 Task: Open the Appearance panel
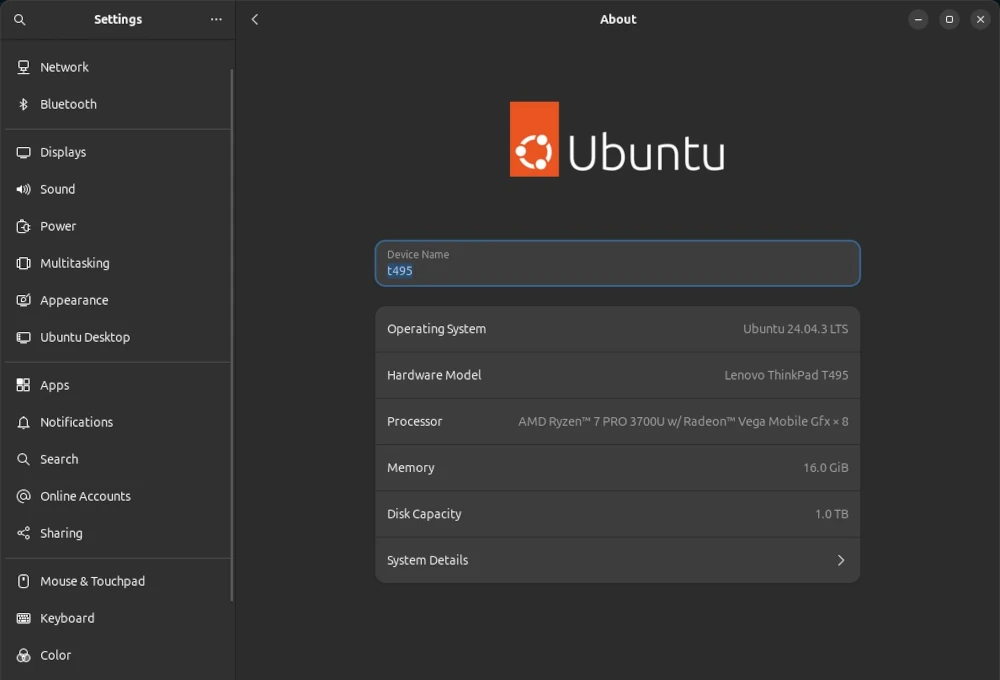click(117, 300)
